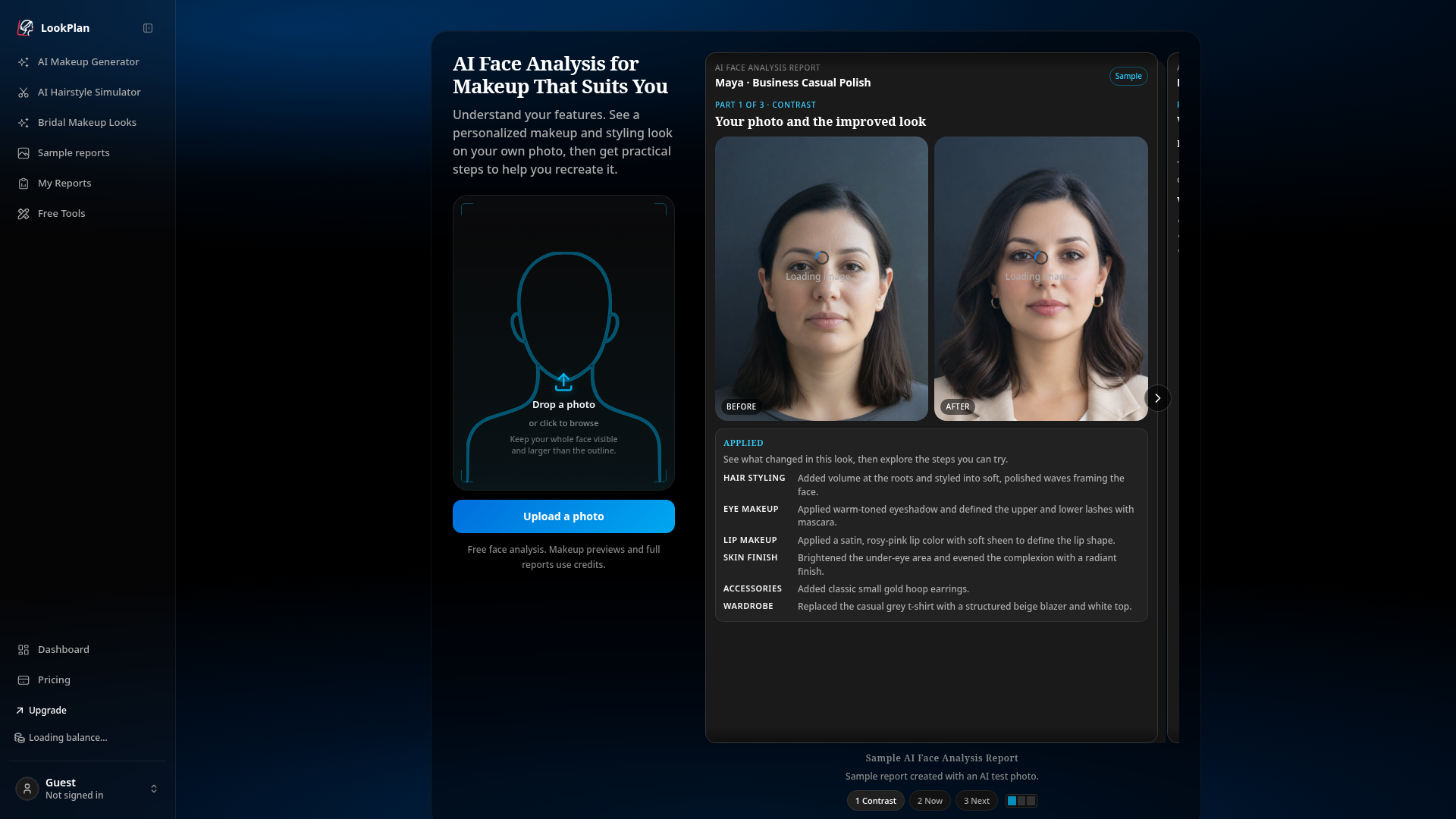Select the 1 Contrast tab
The height and width of the screenshot is (819, 1456).
tap(875, 801)
